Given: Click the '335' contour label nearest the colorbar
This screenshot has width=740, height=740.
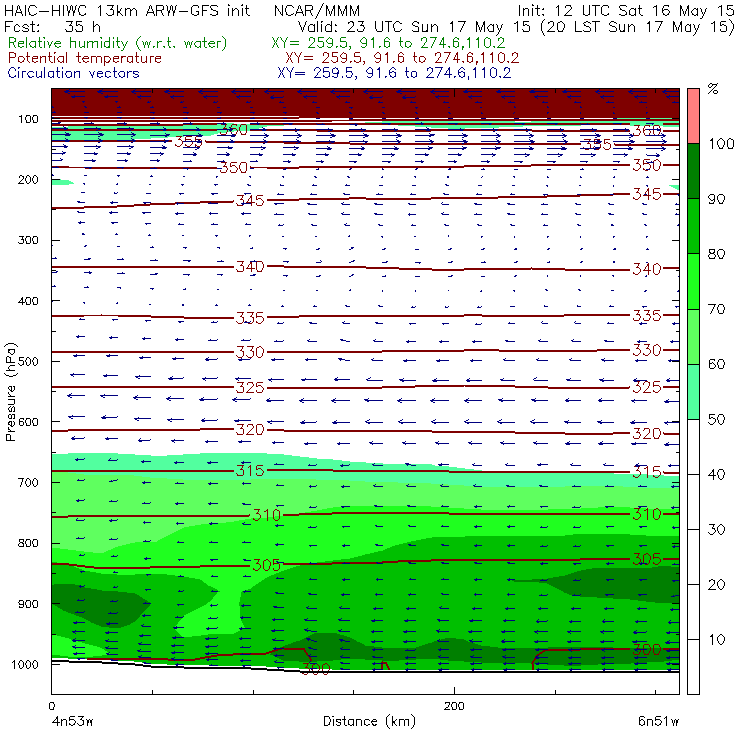Looking at the screenshot, I should point(647,315).
